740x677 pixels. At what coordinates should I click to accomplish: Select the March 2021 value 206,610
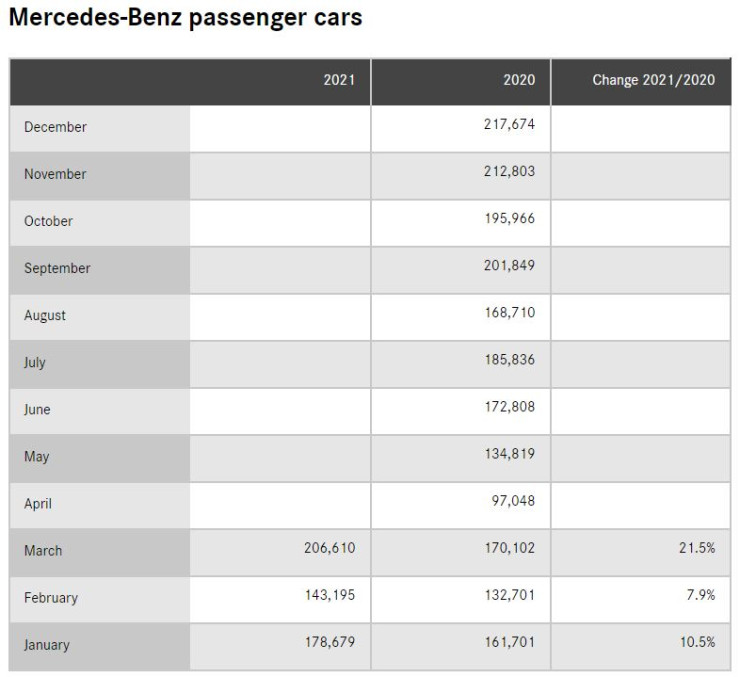(329, 548)
